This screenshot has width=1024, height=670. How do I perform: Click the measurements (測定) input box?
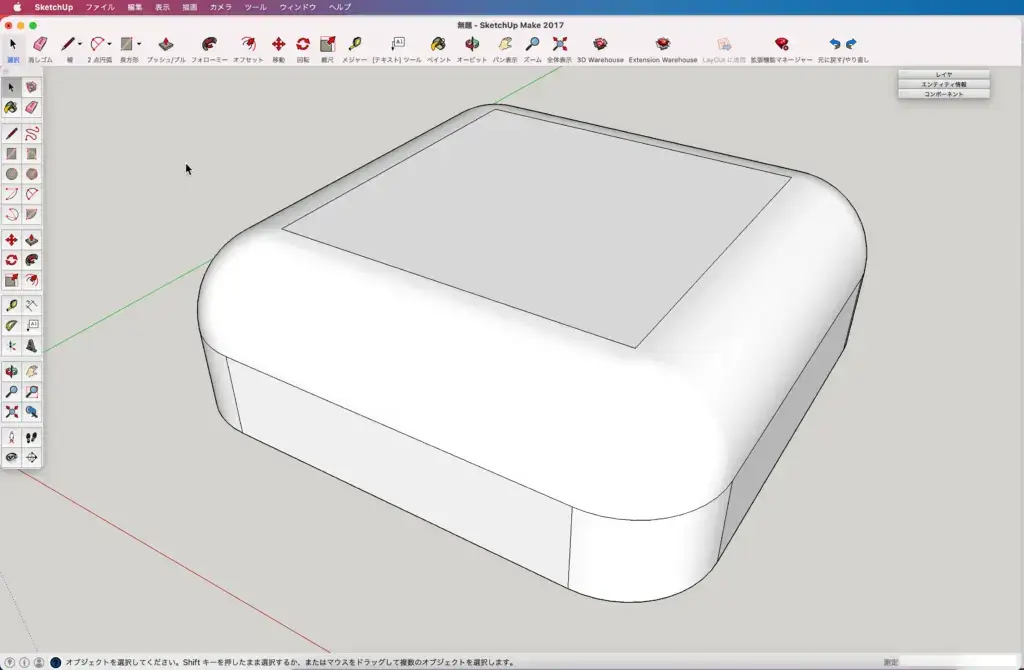coord(959,662)
